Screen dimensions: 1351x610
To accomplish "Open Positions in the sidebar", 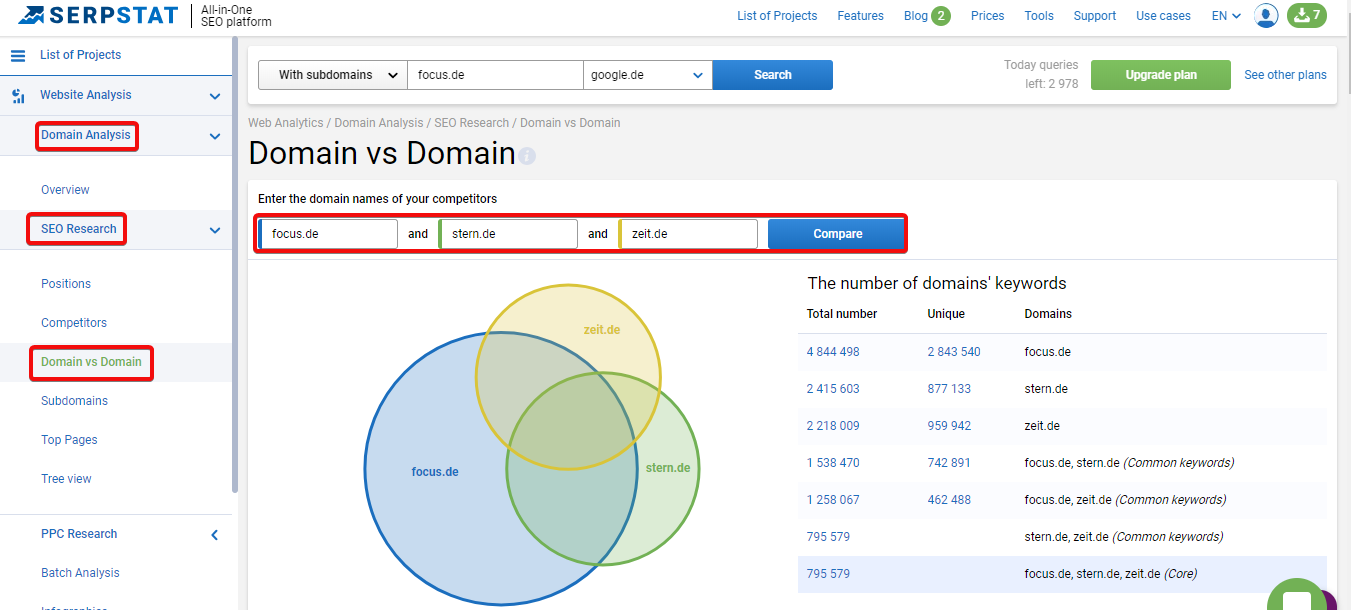I will (x=66, y=284).
